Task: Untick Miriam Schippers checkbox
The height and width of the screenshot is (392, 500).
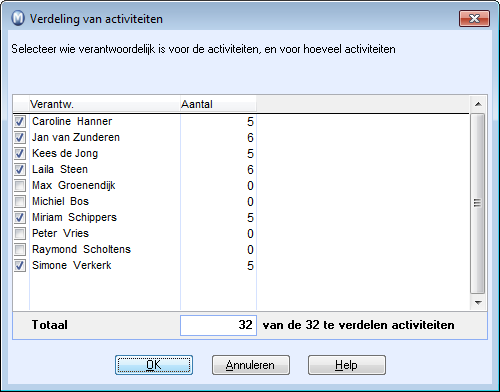Action: (x=20, y=217)
